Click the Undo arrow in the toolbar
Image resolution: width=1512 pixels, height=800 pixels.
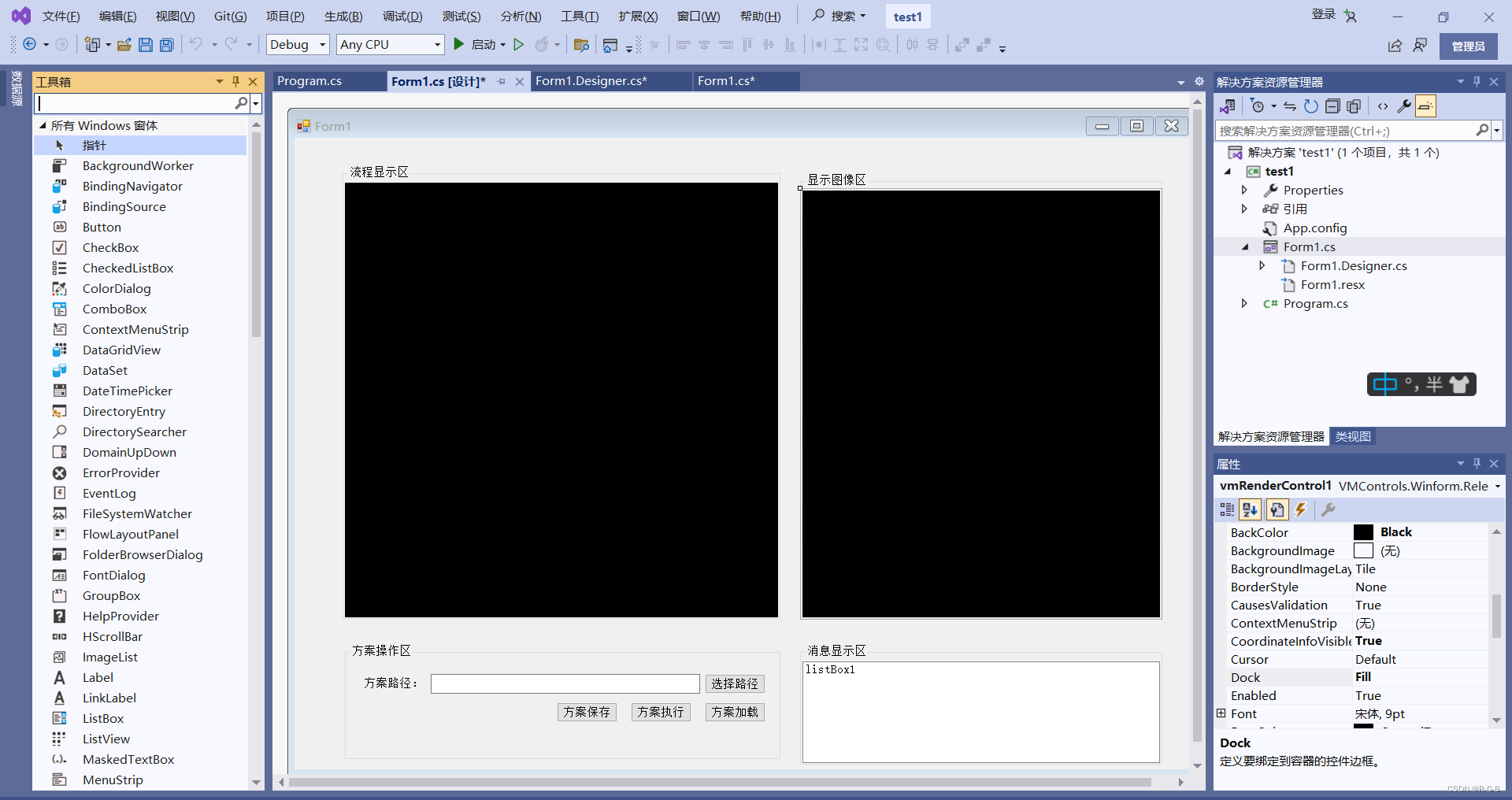pyautogui.click(x=196, y=45)
